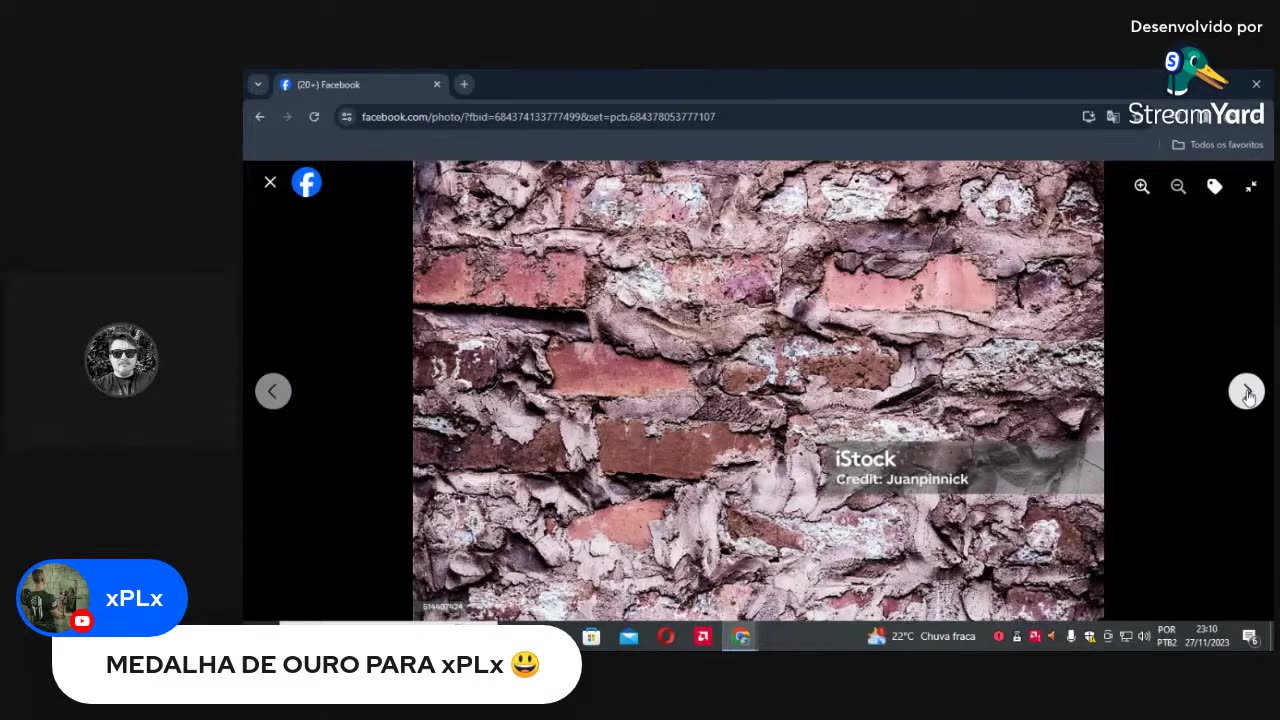Click the tag photo icon
Viewport: 1280px width, 720px height.
(1214, 186)
